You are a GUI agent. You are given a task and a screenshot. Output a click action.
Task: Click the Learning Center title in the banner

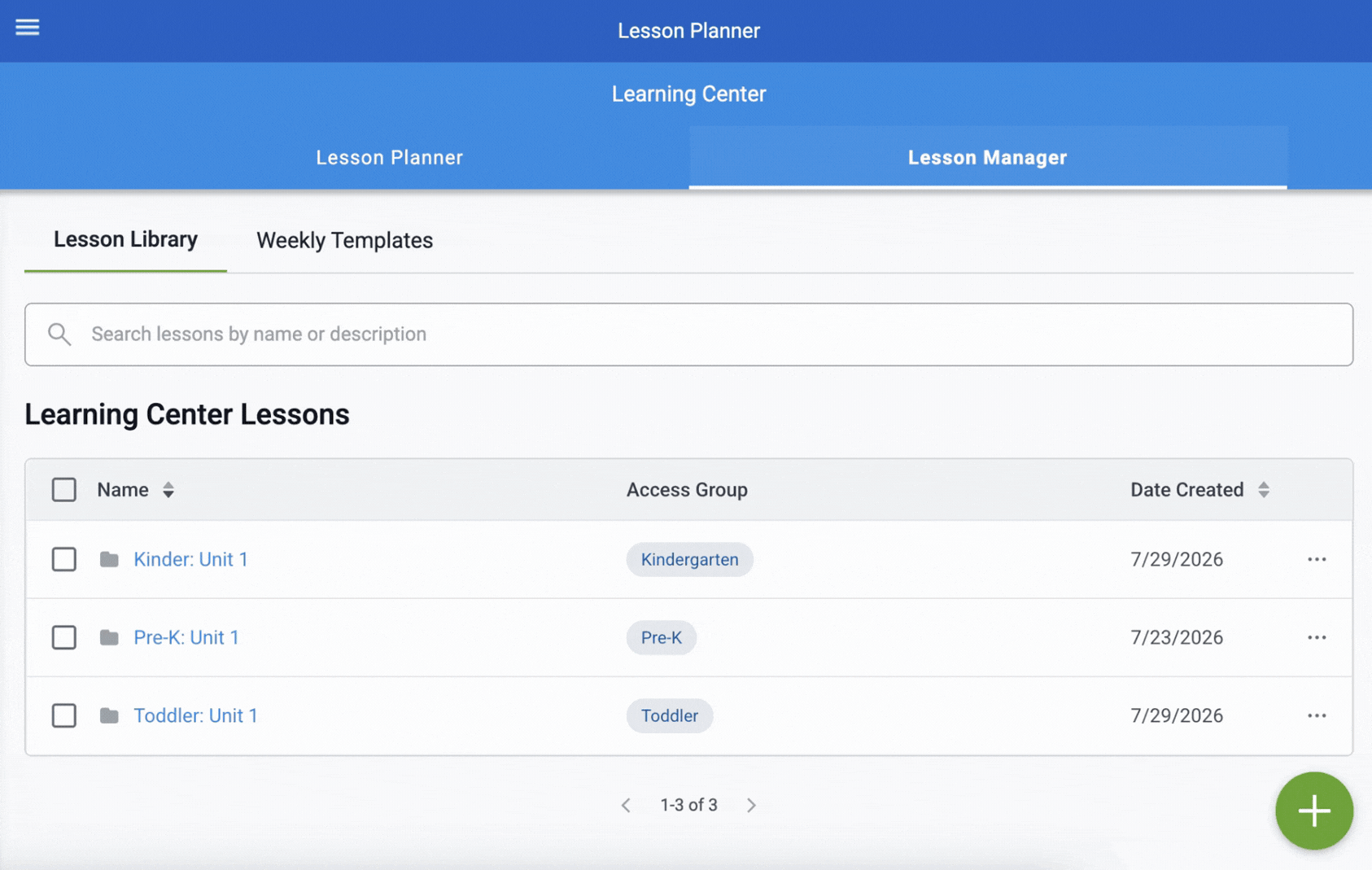[688, 94]
